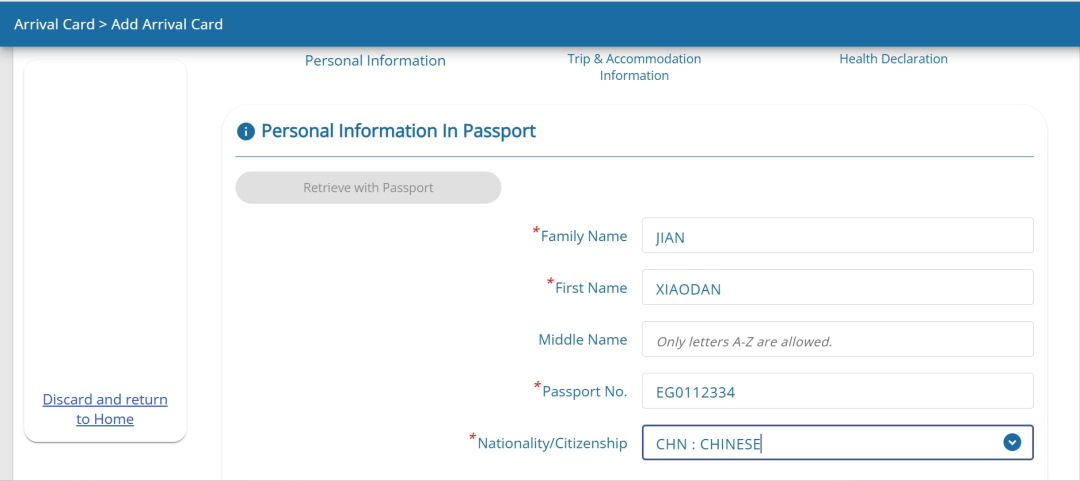This screenshot has width=1080, height=481.
Task: Click Arrival Card in the breadcrumb
Action: tap(54, 24)
